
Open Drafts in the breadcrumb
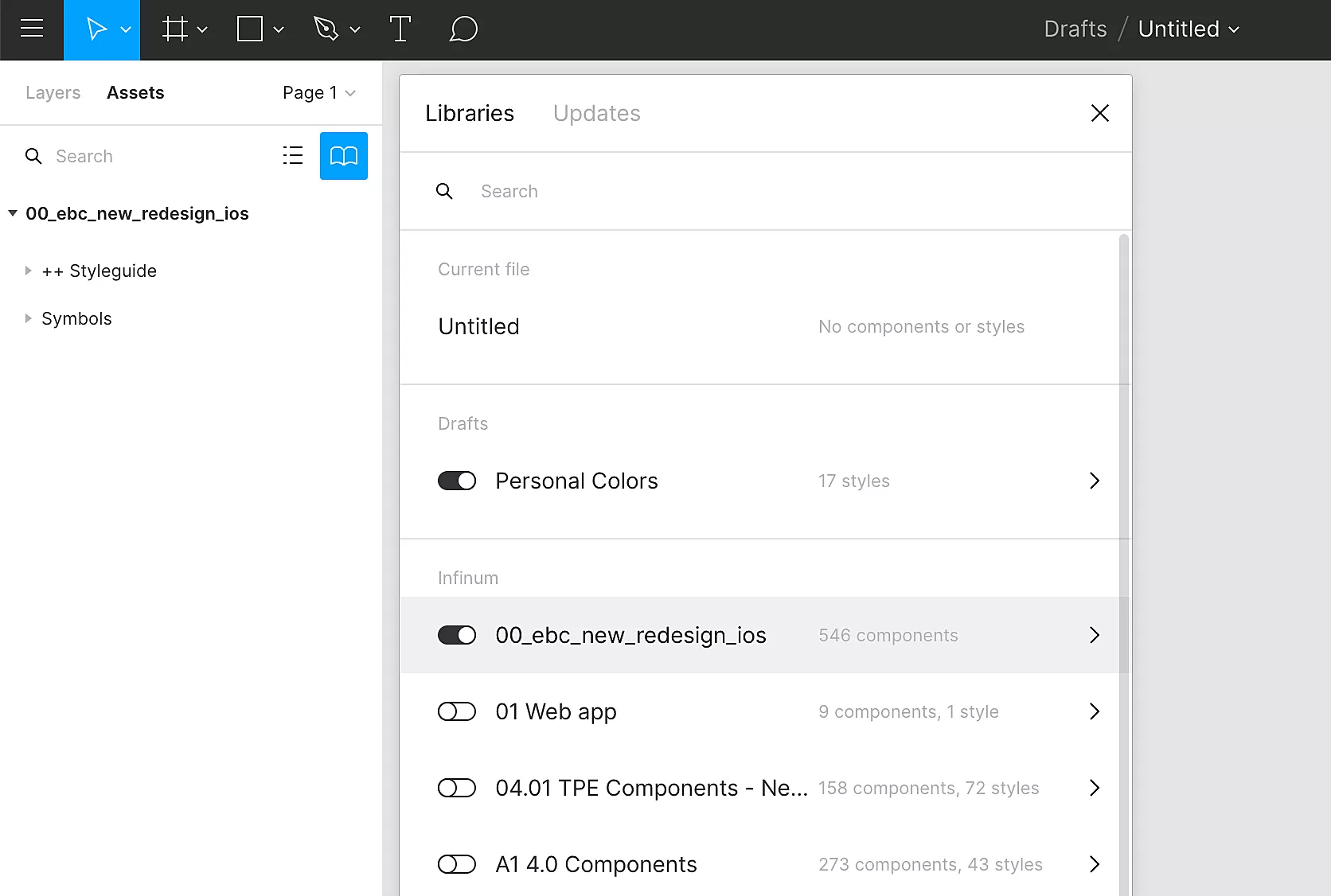[x=1075, y=29]
